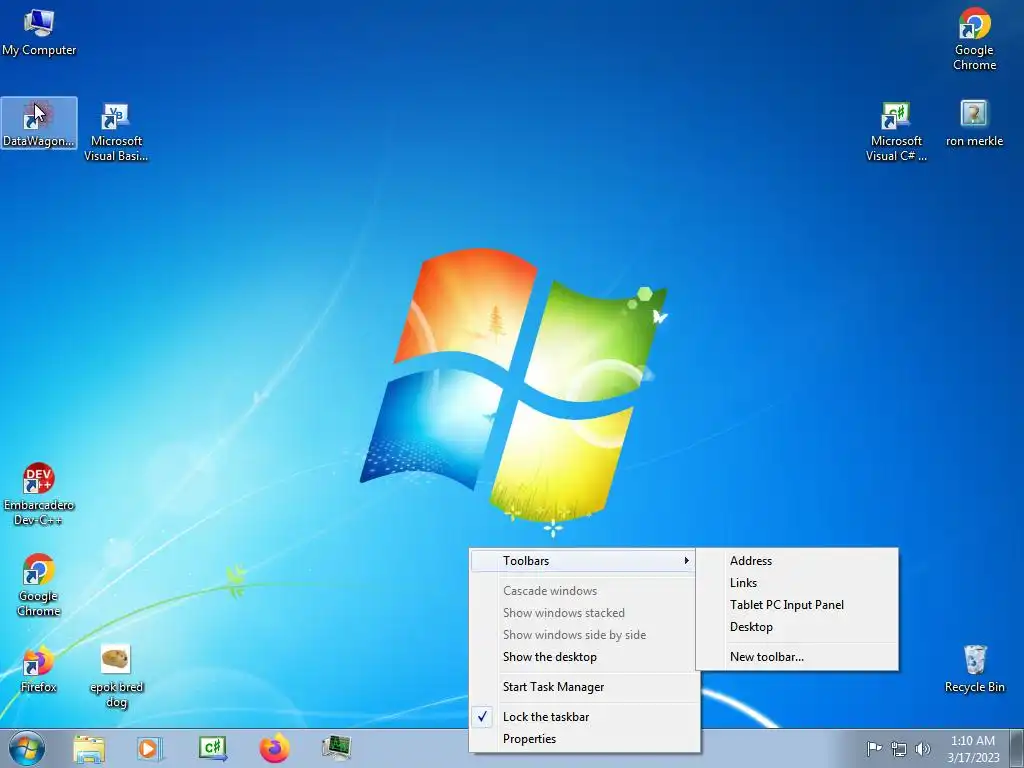Select the Firefox desktop shortcut
The height and width of the screenshot is (768, 1024).
(x=39, y=669)
